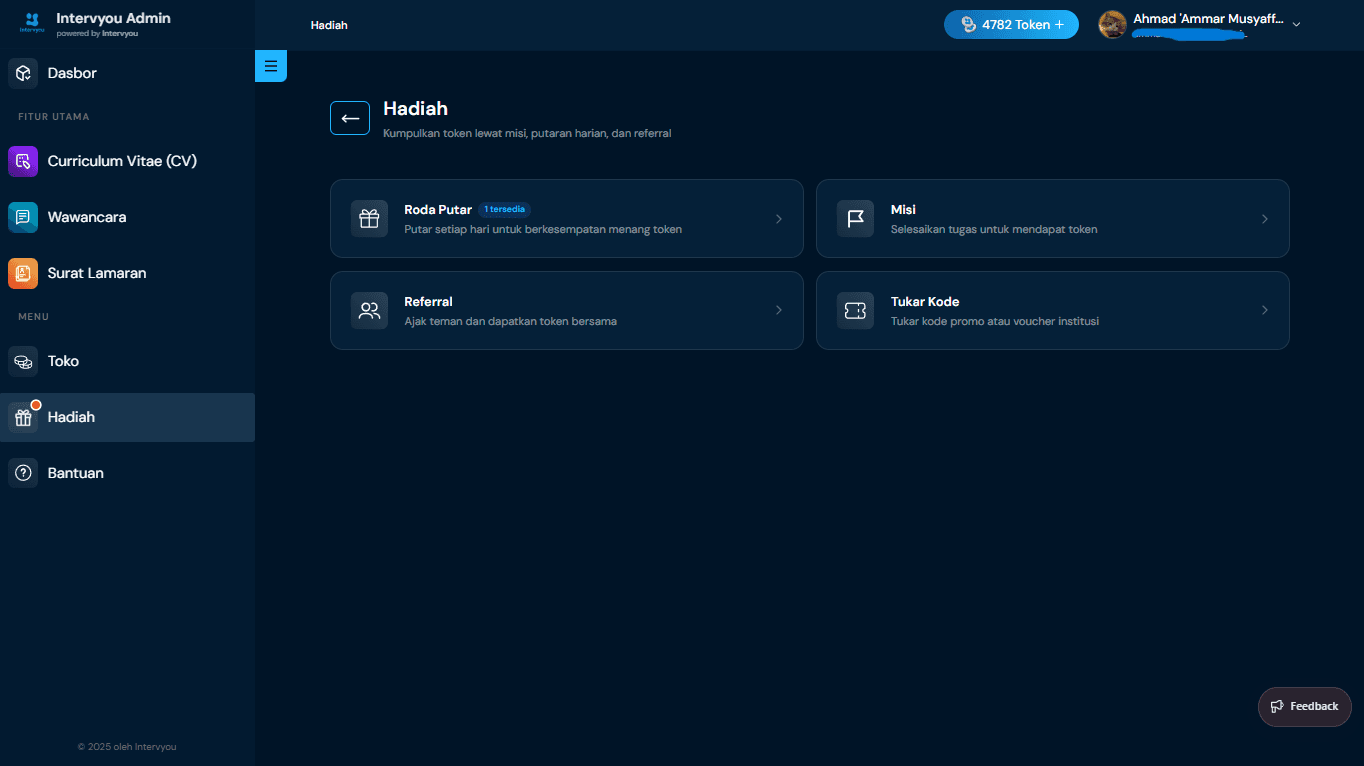The image size is (1364, 766).
Task: Click the "1 tersedia" badge
Action: tap(504, 210)
